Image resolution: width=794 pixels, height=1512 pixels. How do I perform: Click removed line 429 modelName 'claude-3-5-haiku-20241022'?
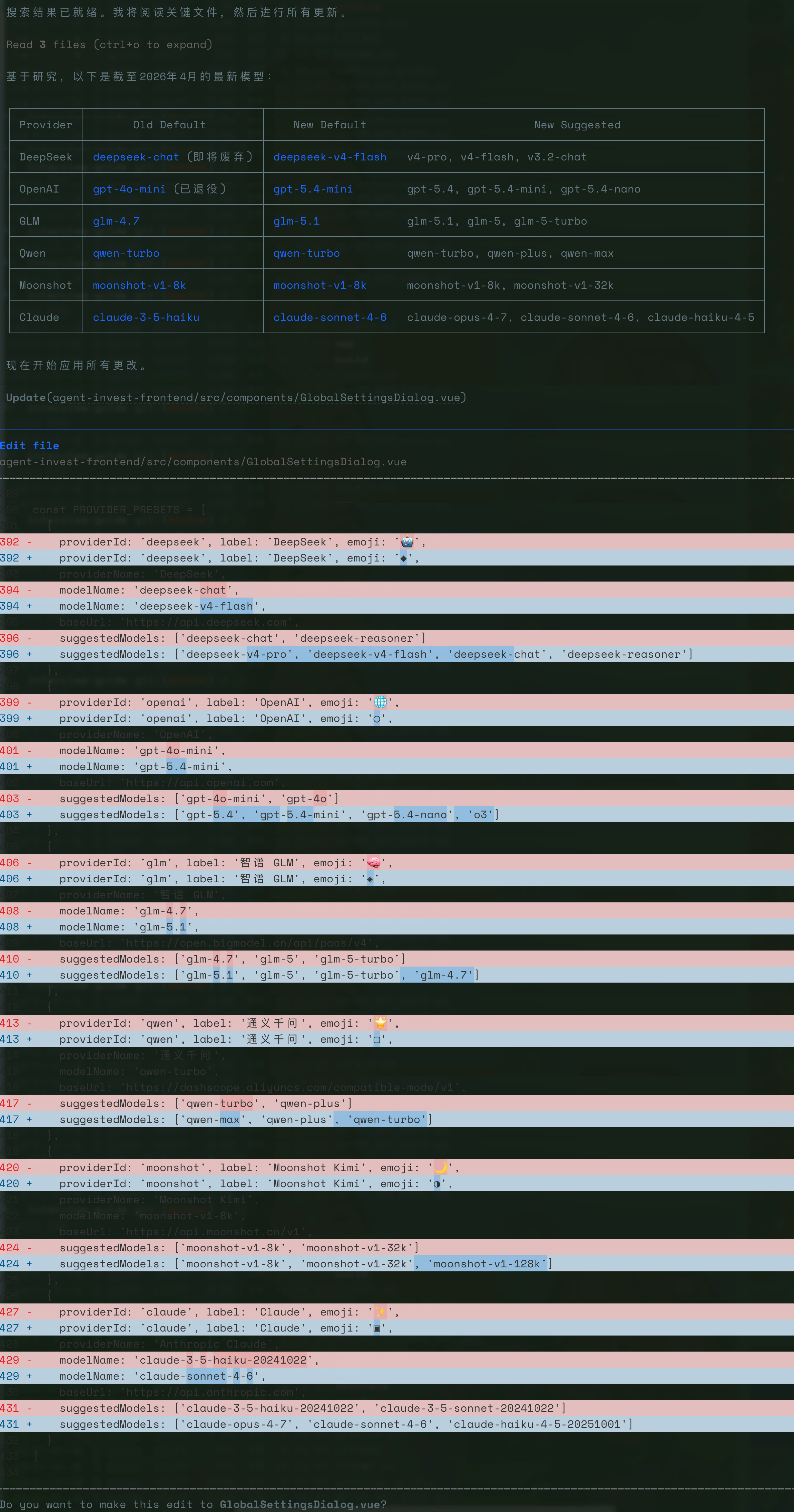point(397,1359)
